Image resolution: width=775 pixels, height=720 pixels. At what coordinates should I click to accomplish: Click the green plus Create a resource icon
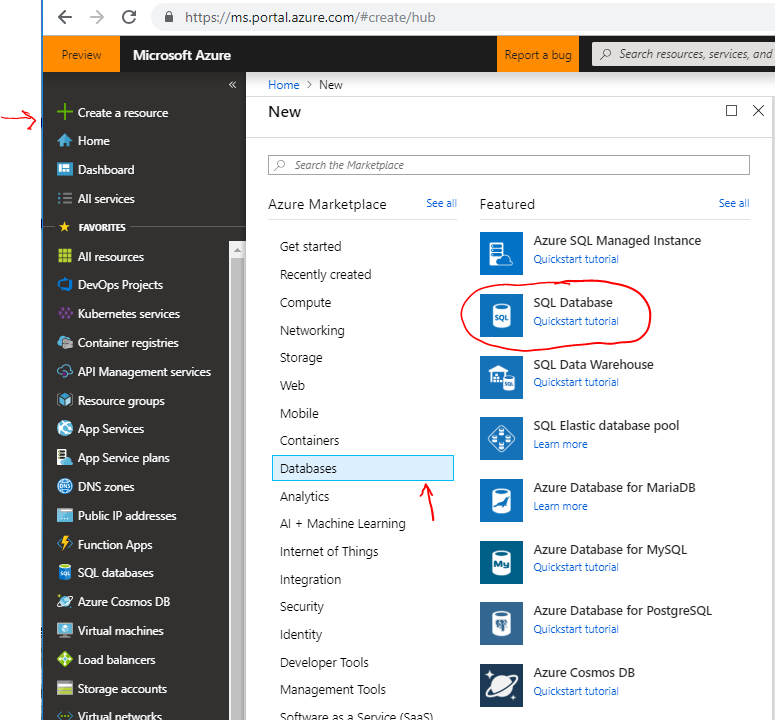pos(65,112)
